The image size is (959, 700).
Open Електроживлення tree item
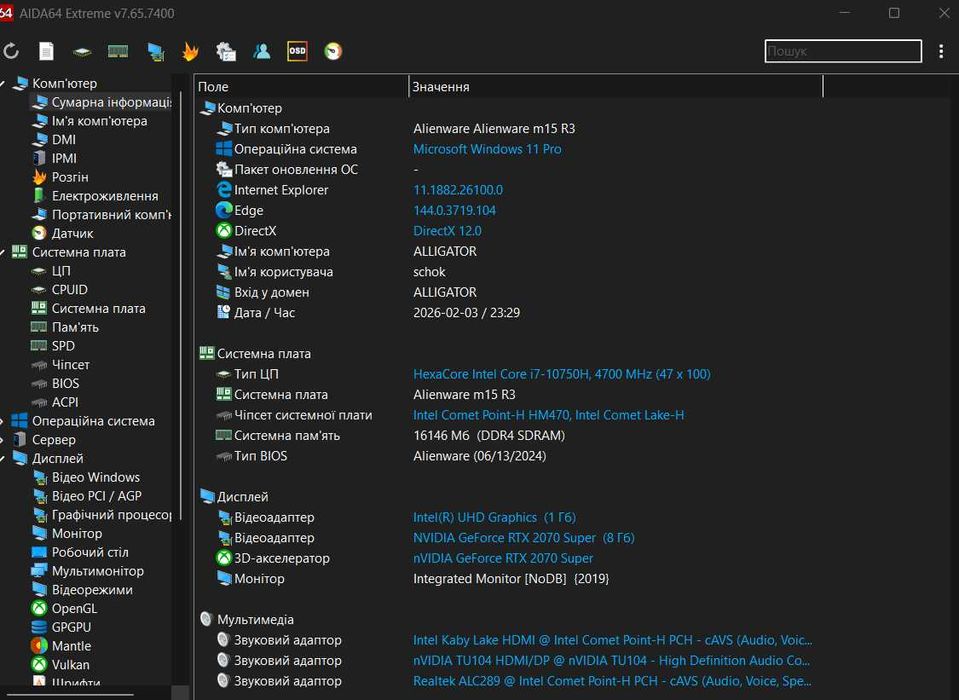(95, 196)
